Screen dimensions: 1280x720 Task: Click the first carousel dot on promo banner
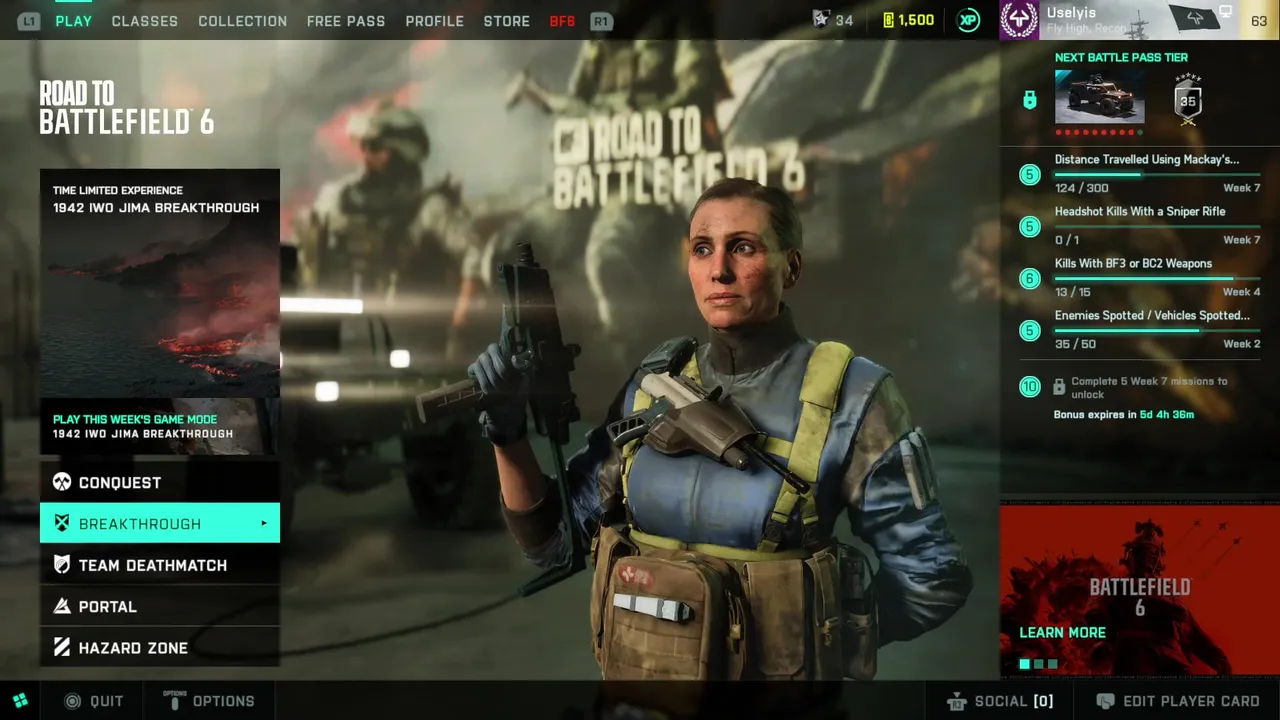(1024, 664)
